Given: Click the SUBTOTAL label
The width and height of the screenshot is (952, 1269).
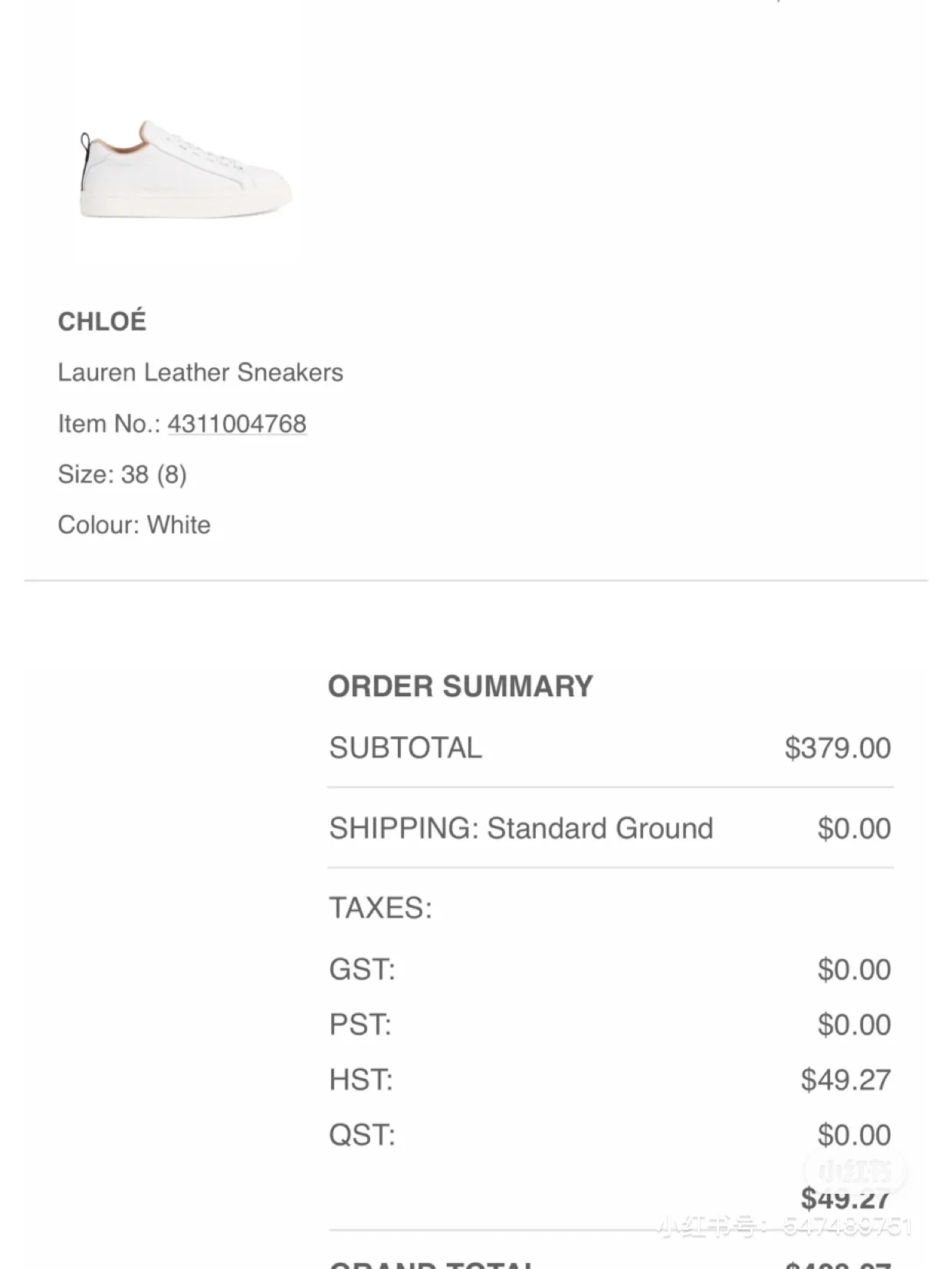Looking at the screenshot, I should coord(405,748).
